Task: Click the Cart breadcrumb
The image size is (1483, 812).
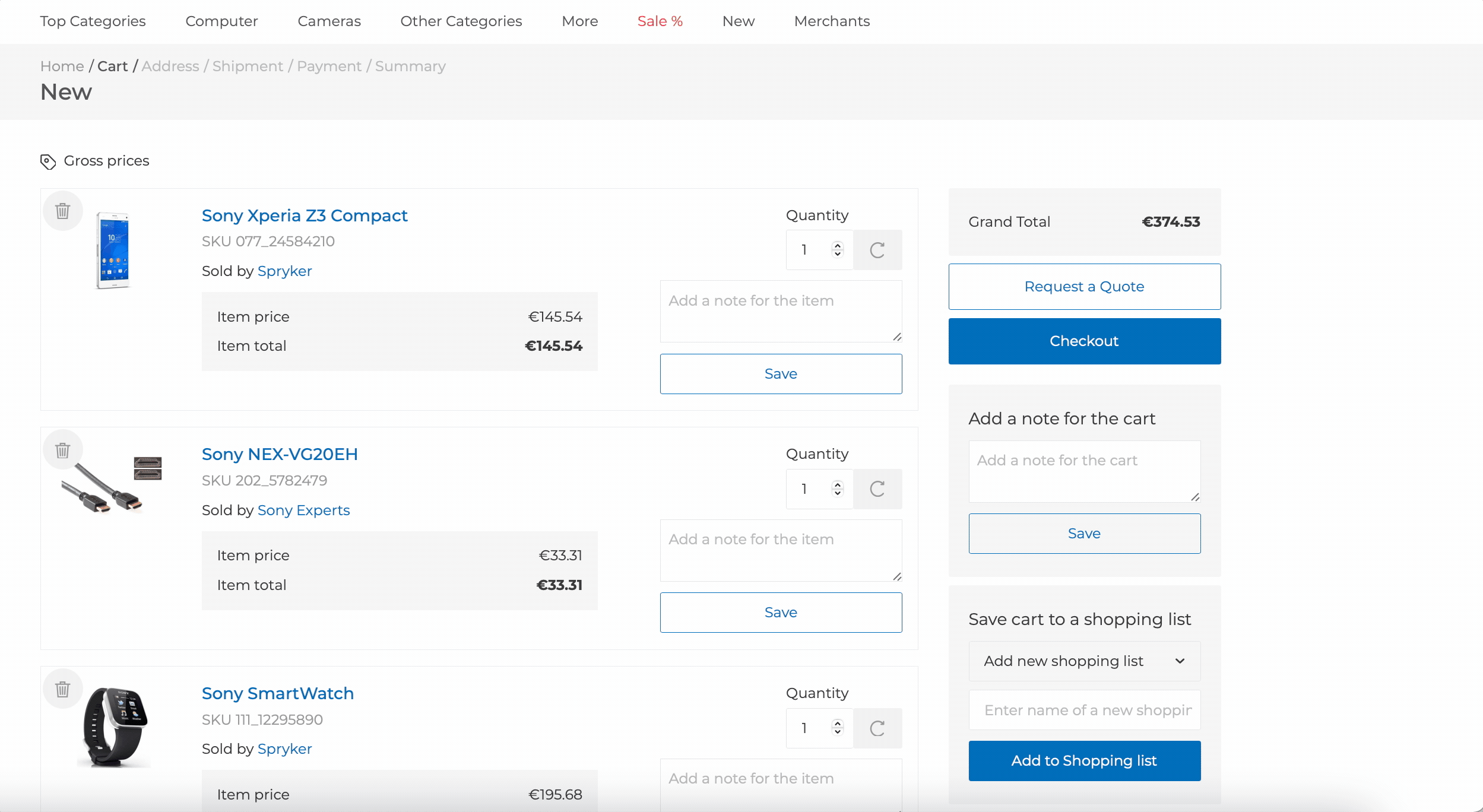Action: click(x=112, y=66)
